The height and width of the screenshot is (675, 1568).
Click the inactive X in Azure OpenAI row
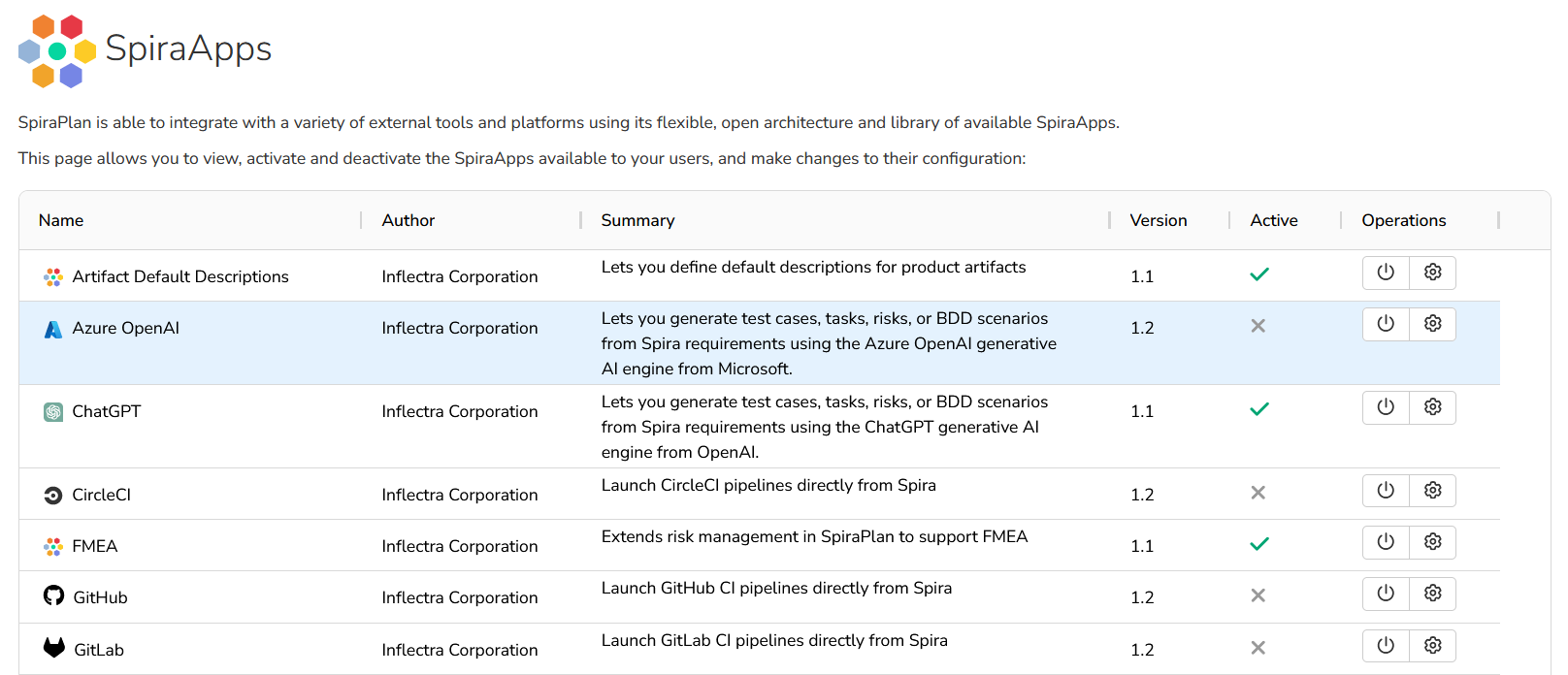(x=1258, y=326)
